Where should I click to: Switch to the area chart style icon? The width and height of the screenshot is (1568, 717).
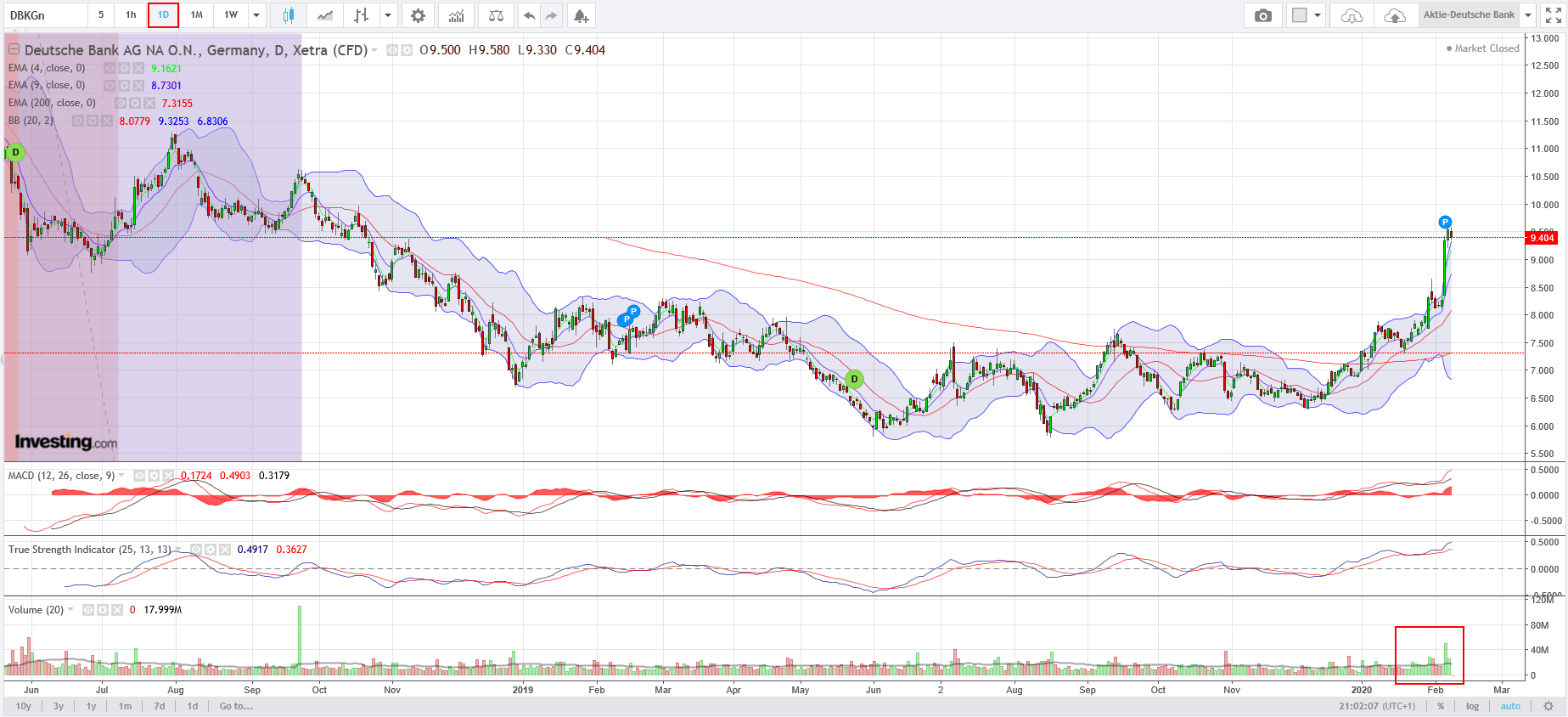click(325, 15)
